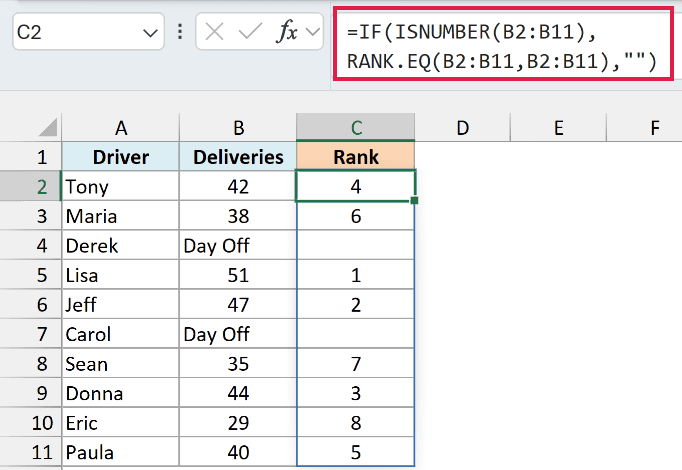The image size is (682, 470).
Task: Select the cell containing 'Maria'
Action: click(120, 216)
